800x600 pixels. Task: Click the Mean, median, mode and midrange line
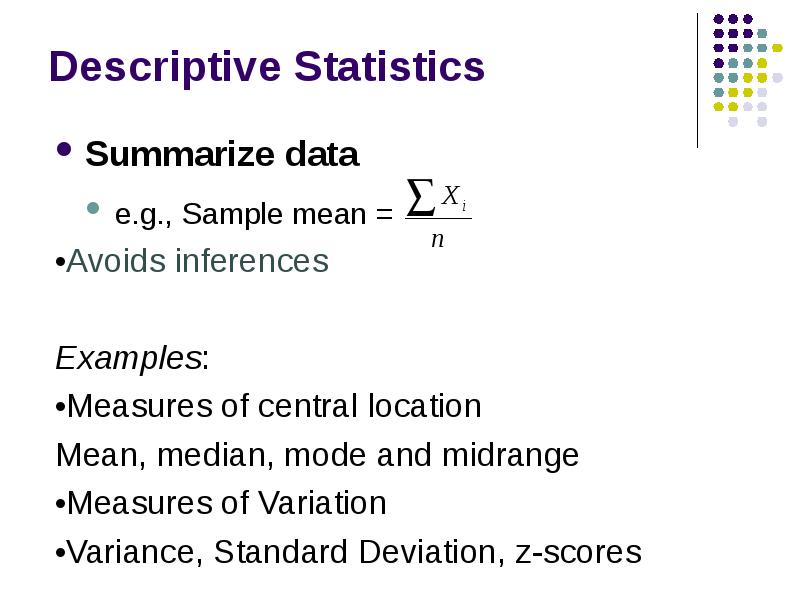pyautogui.click(x=318, y=455)
